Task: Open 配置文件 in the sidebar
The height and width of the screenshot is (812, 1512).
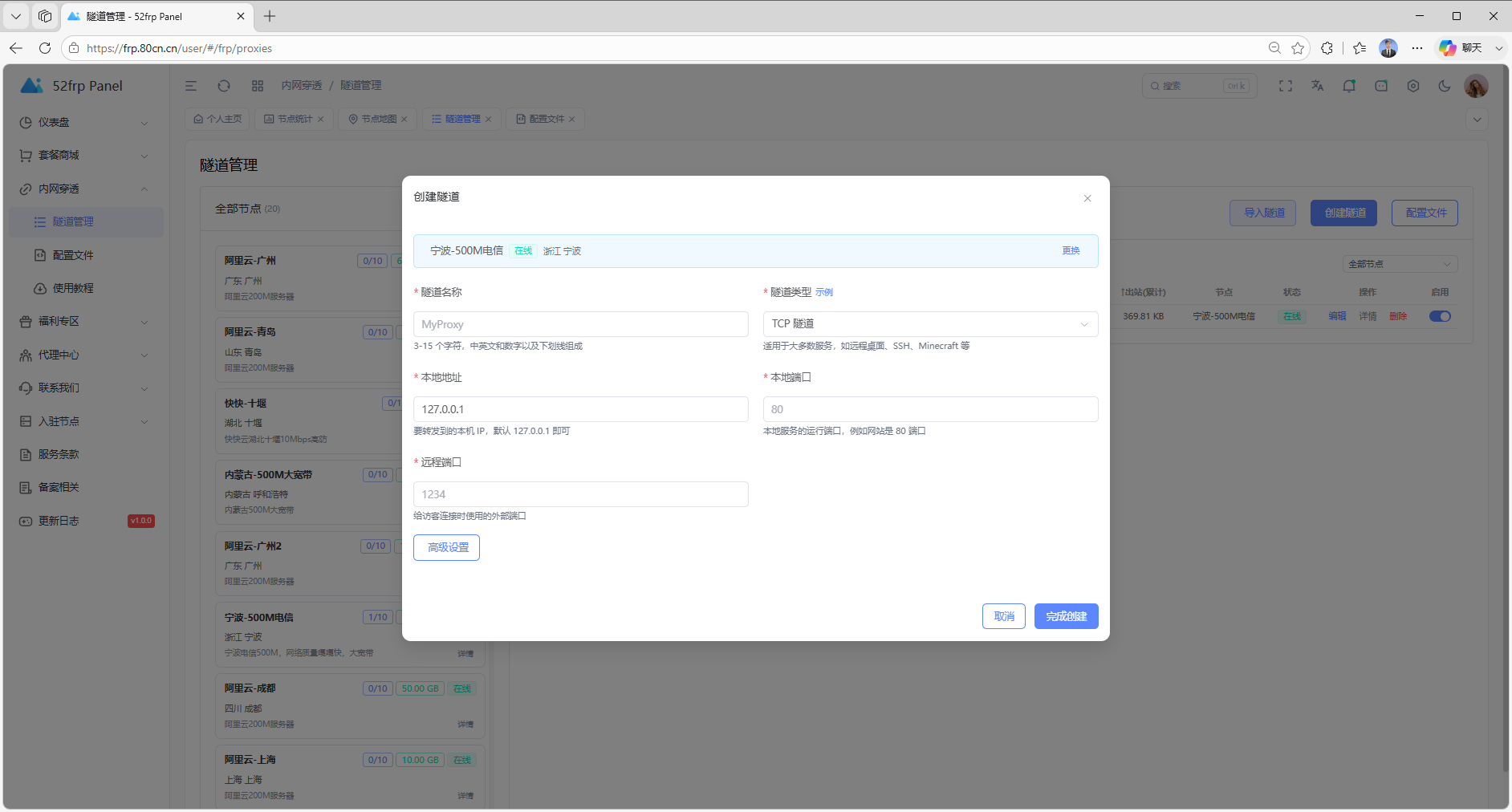Action: (x=73, y=255)
